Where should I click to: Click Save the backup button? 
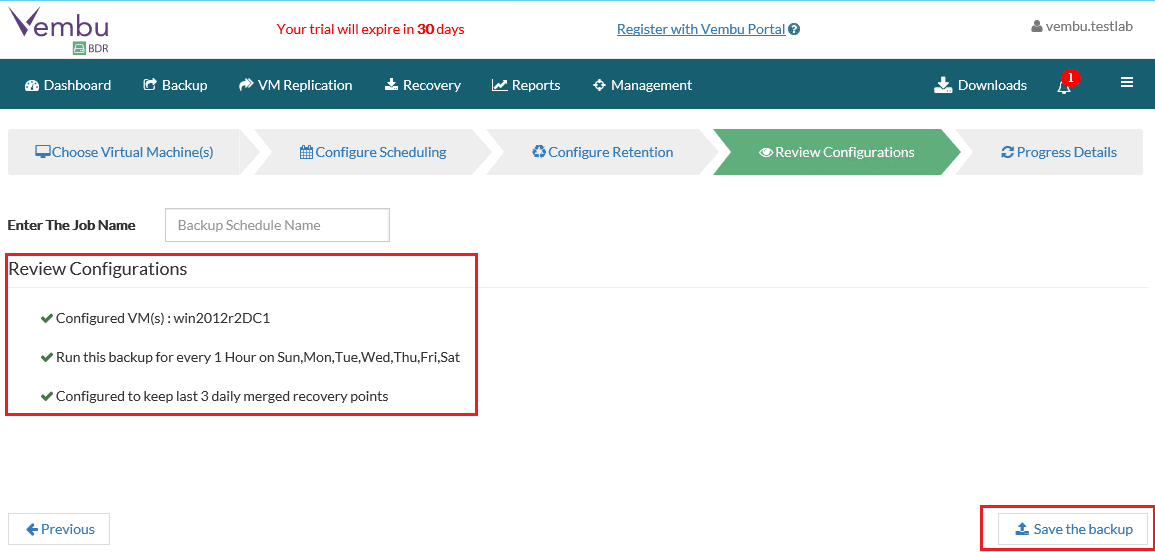click(x=1074, y=529)
